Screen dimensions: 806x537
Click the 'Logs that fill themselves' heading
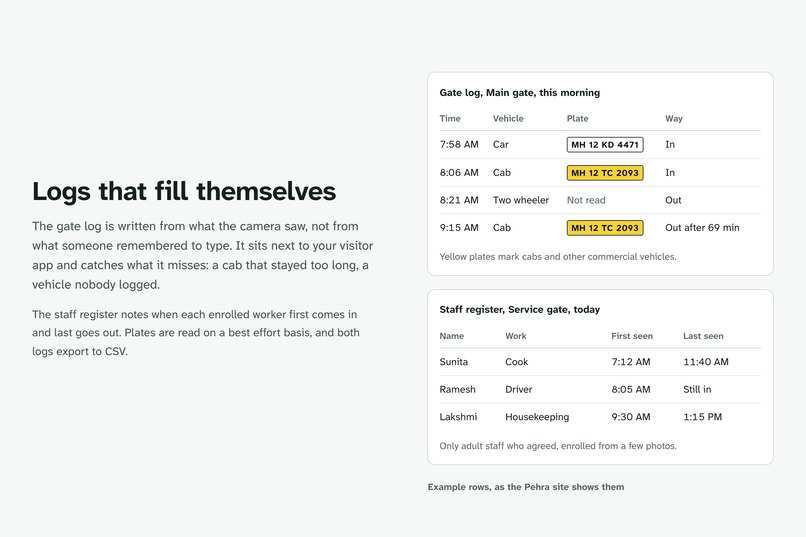click(184, 191)
